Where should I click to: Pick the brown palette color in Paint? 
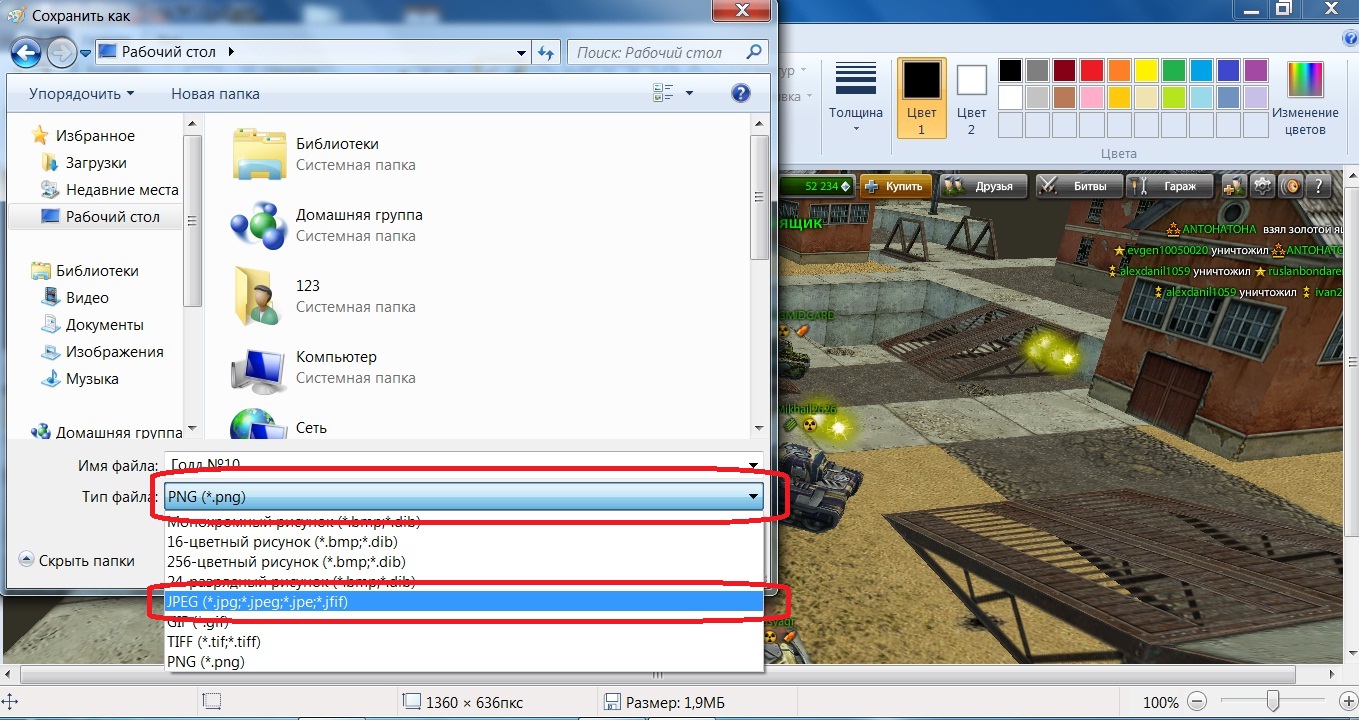pos(1065,97)
